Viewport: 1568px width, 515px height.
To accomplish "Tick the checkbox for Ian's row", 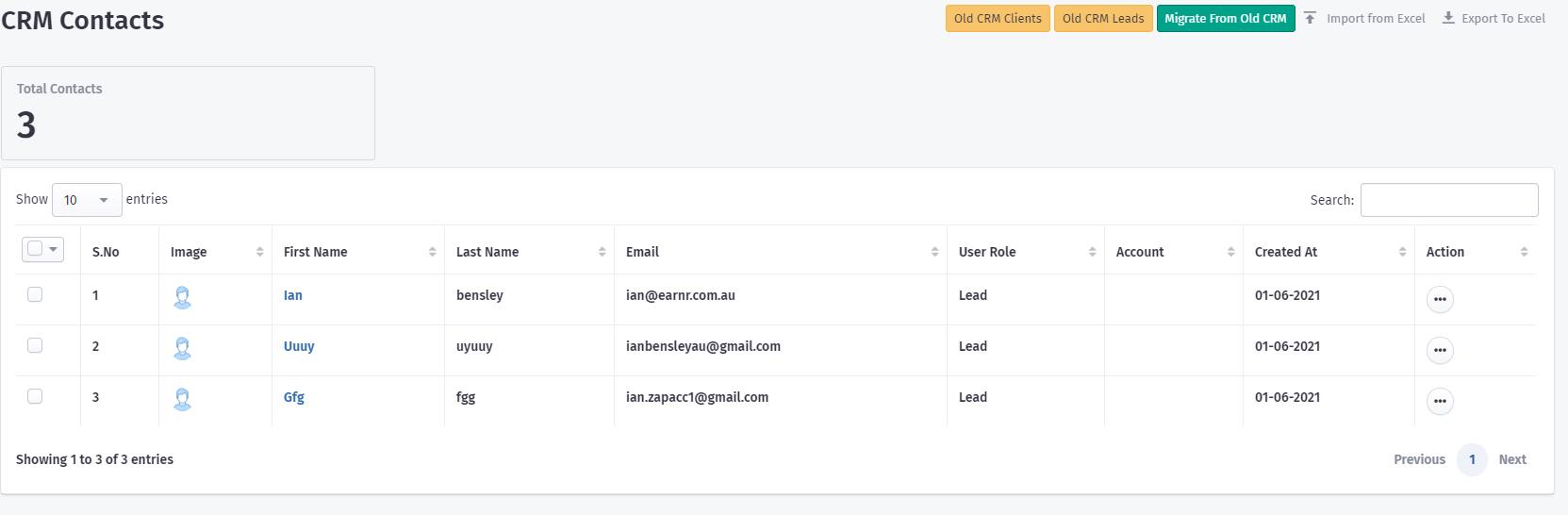I will [35, 294].
